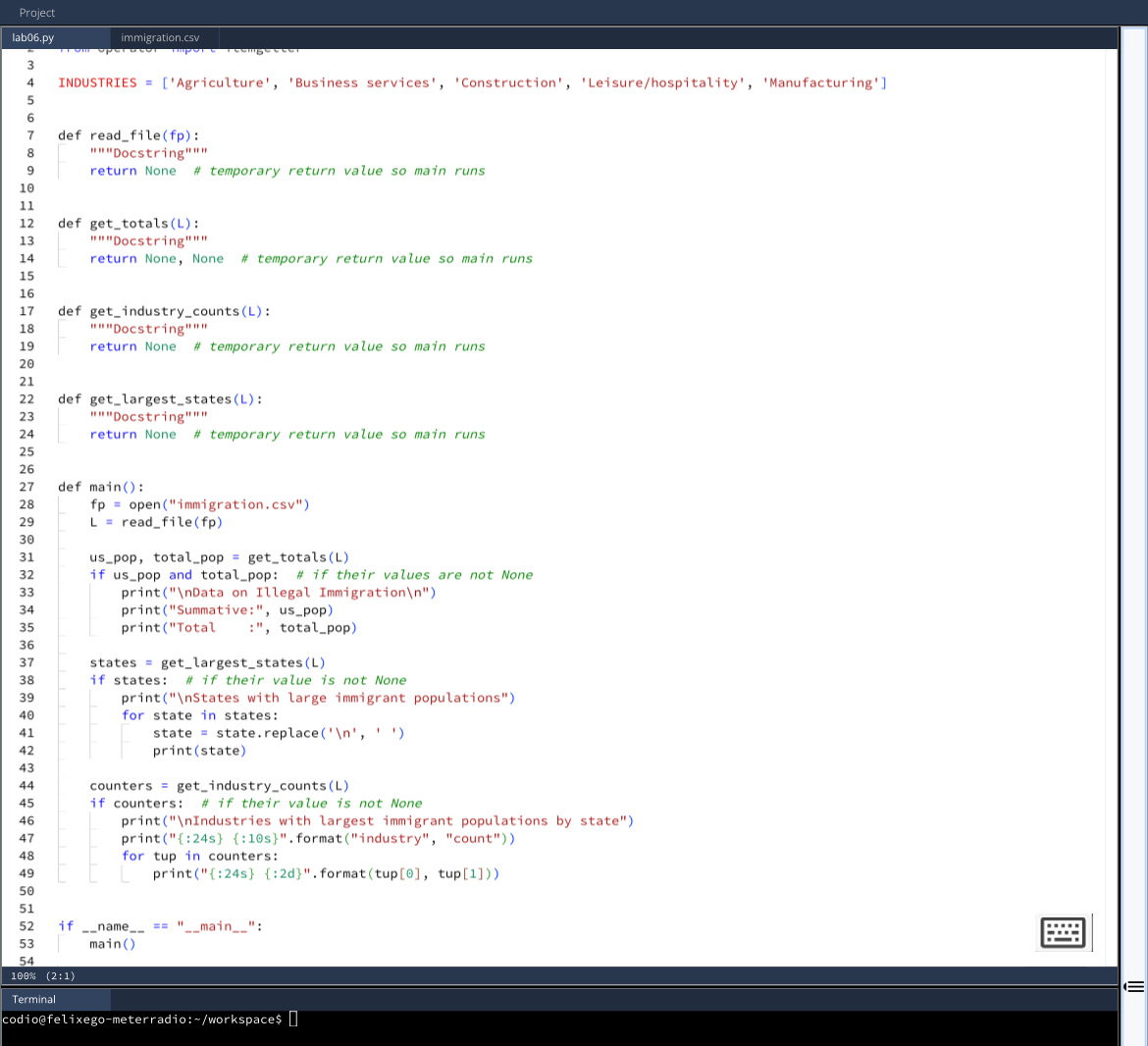The height and width of the screenshot is (1046, 1148).
Task: Open the on-screen virtual keyboard
Action: [x=1064, y=932]
